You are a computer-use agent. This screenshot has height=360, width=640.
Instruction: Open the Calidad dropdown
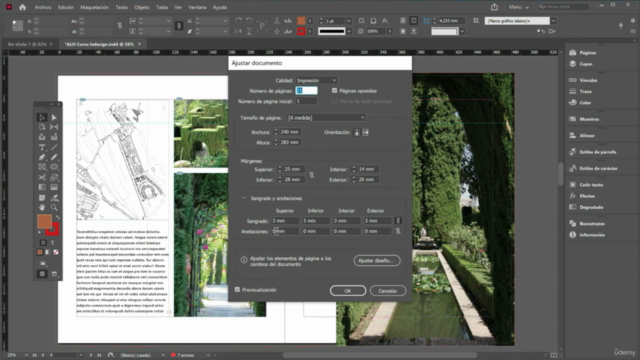tap(316, 80)
